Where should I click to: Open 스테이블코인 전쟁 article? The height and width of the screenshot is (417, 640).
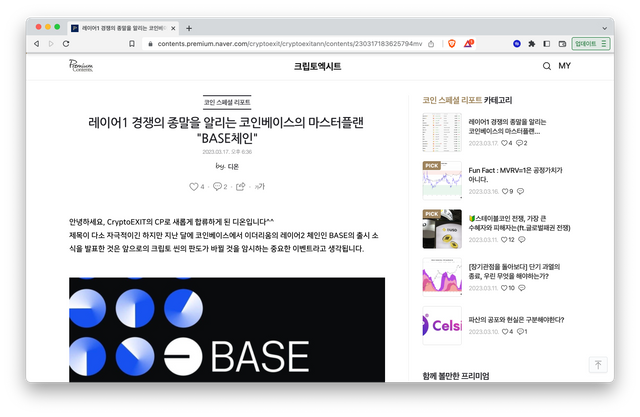click(519, 223)
